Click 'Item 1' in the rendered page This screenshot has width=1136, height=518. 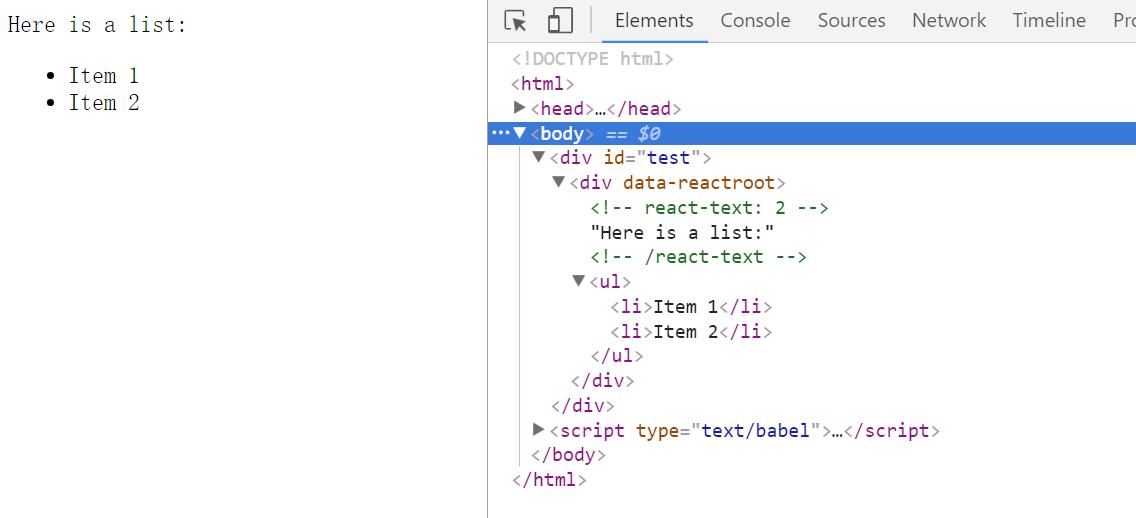click(104, 75)
